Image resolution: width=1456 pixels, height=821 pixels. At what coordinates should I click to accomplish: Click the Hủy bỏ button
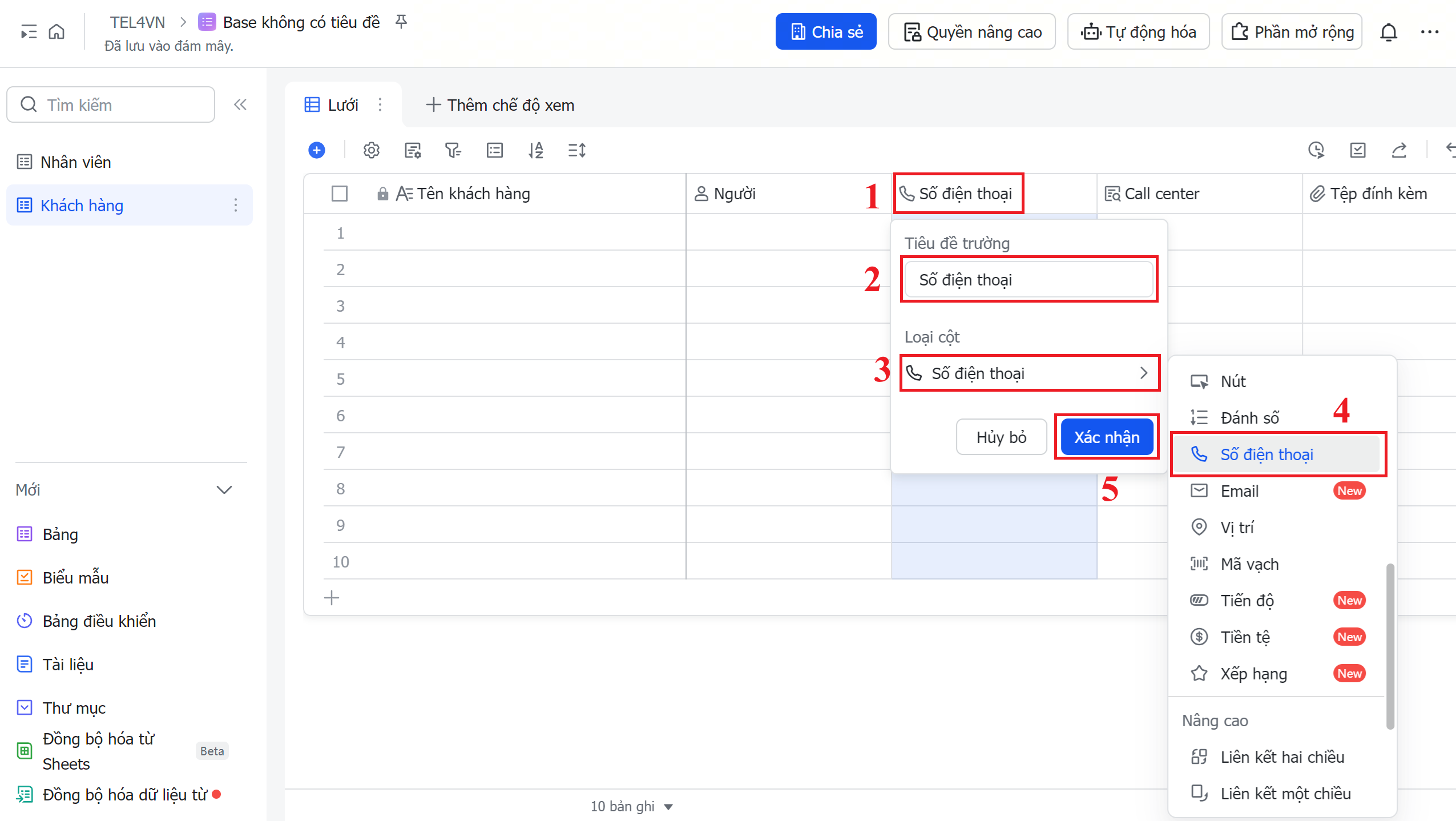(x=1001, y=437)
